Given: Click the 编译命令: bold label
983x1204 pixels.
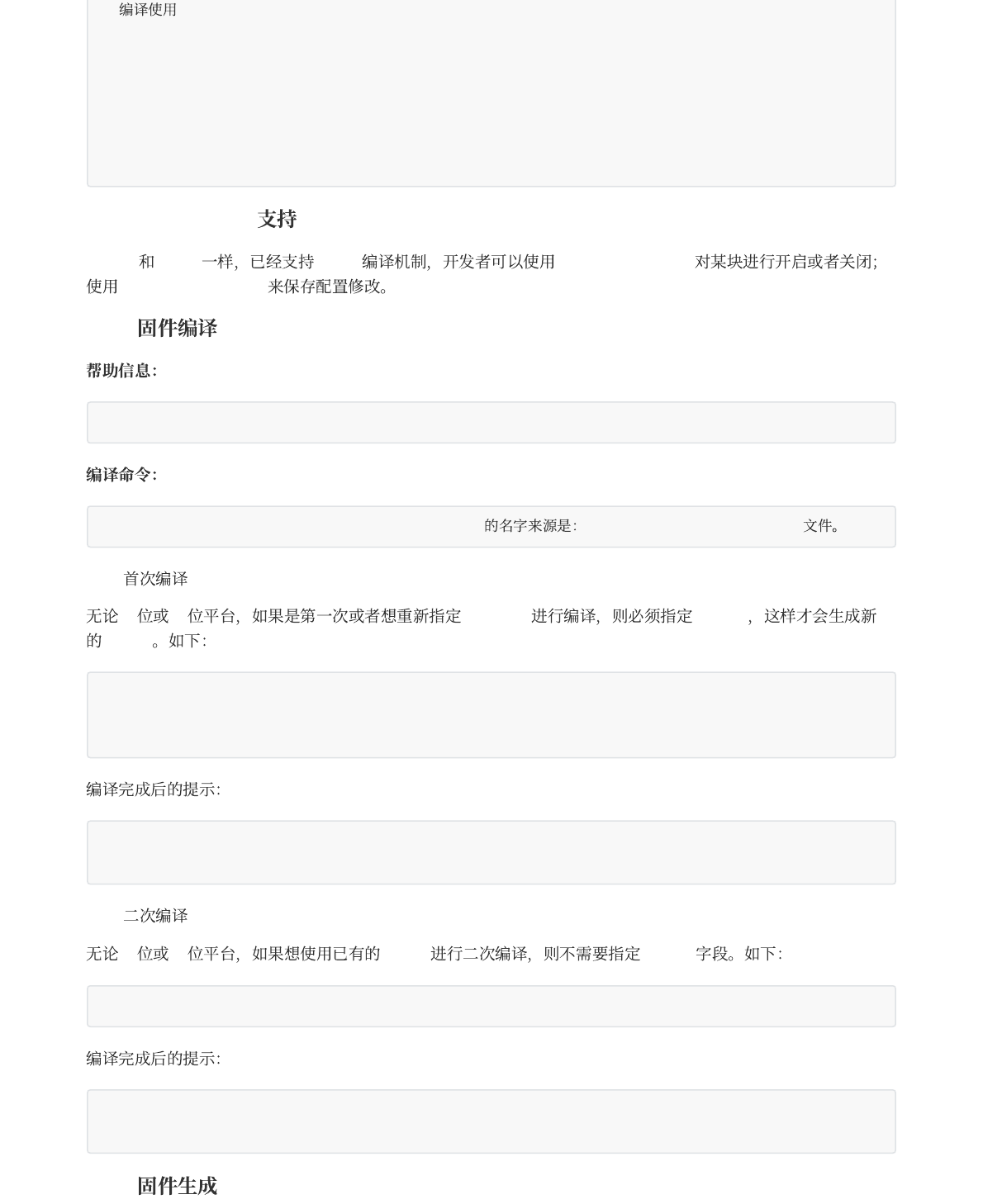Looking at the screenshot, I should (x=121, y=475).
